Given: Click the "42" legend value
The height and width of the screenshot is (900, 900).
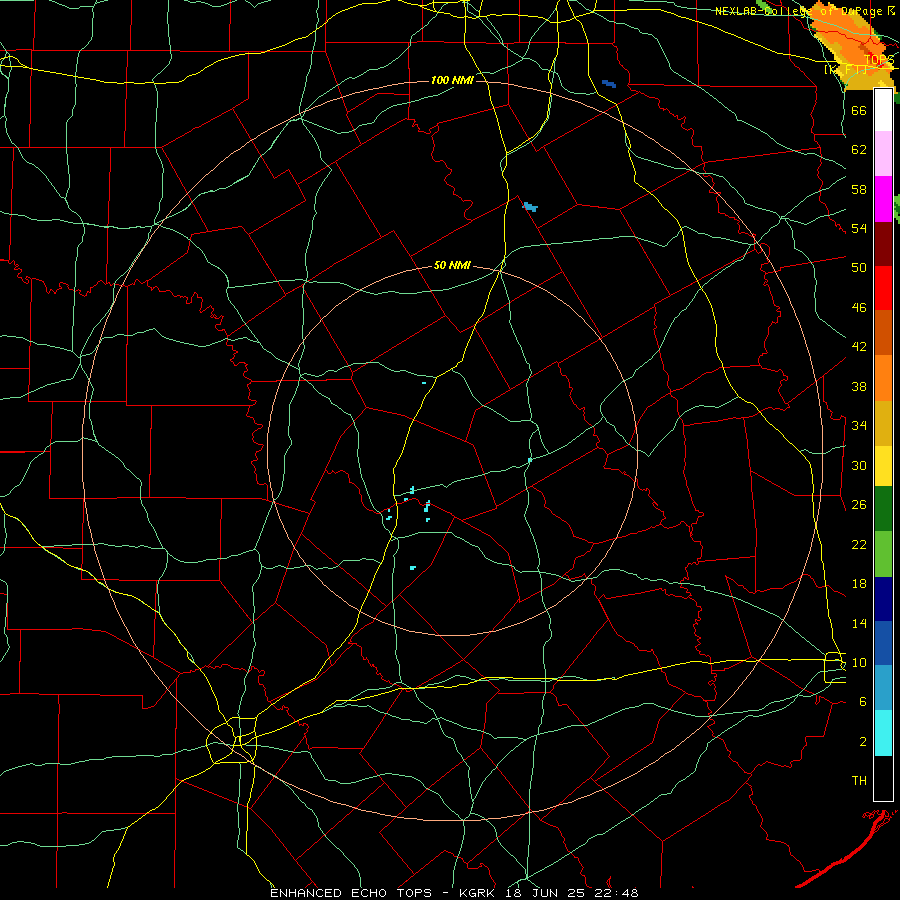Looking at the screenshot, I should click(859, 347).
